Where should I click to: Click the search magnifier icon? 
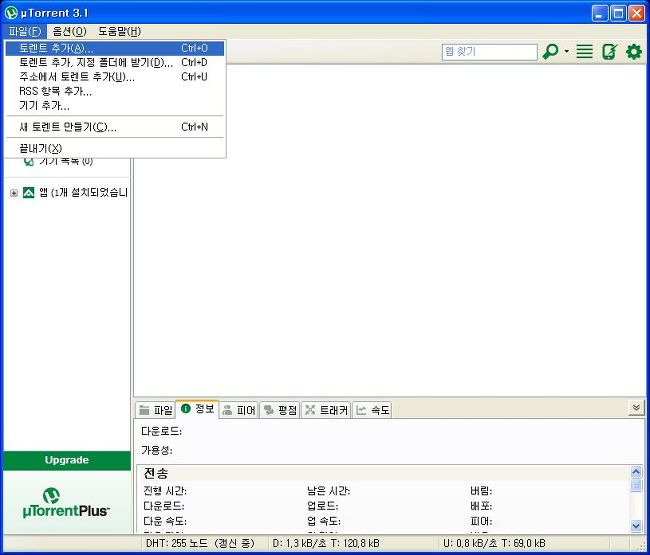(x=551, y=51)
